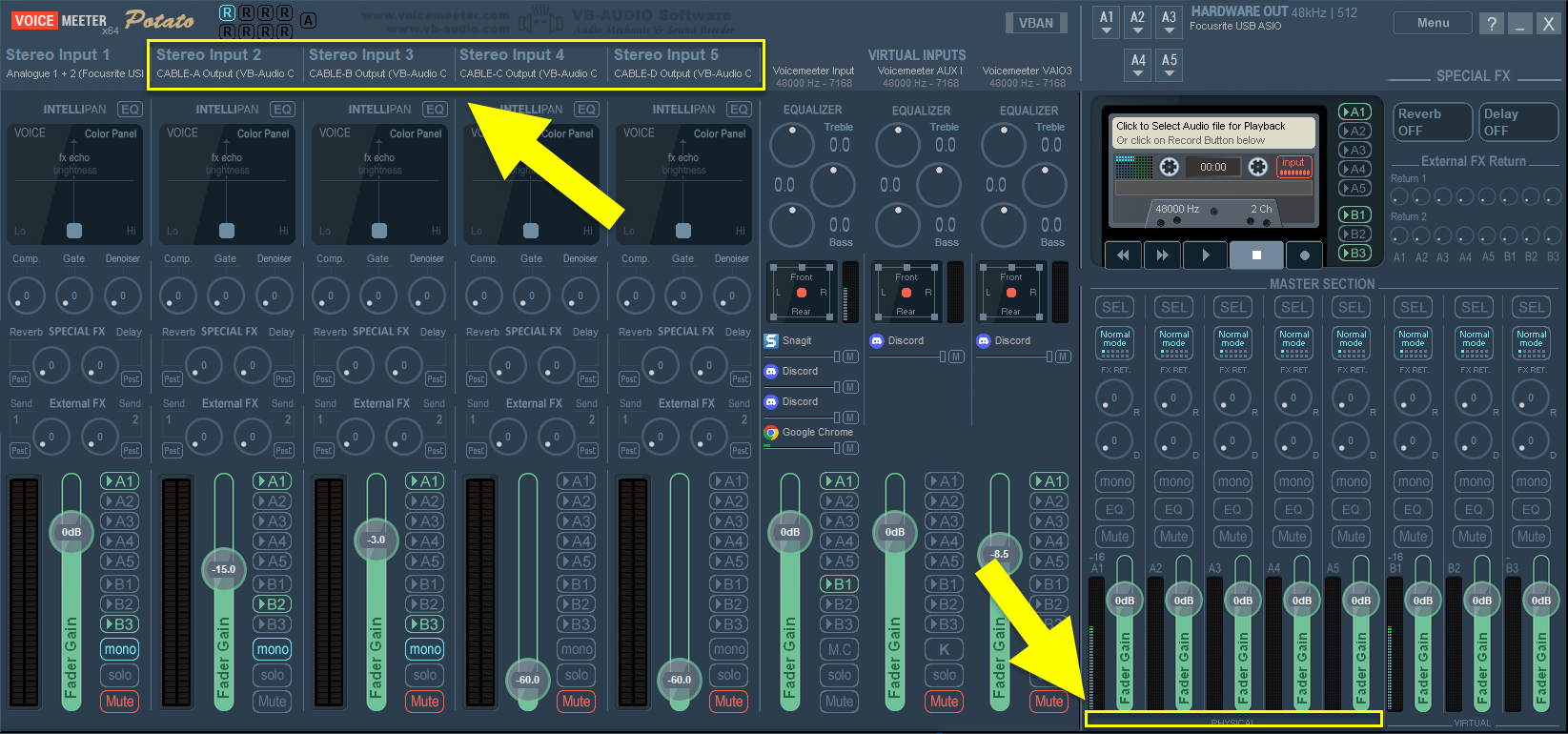Click the Front/Rear pan pad on Voicemeeter Input
This screenshot has width=1568, height=734.
coord(802,293)
